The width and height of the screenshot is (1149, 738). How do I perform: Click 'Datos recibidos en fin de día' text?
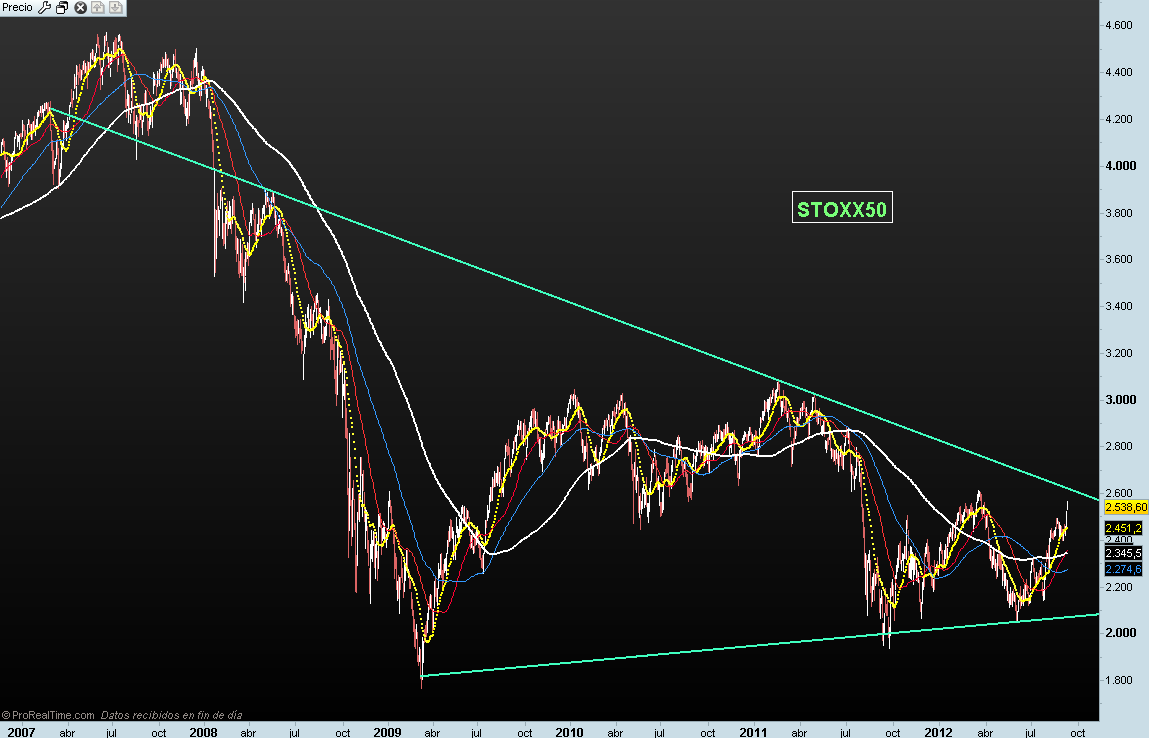click(171, 715)
